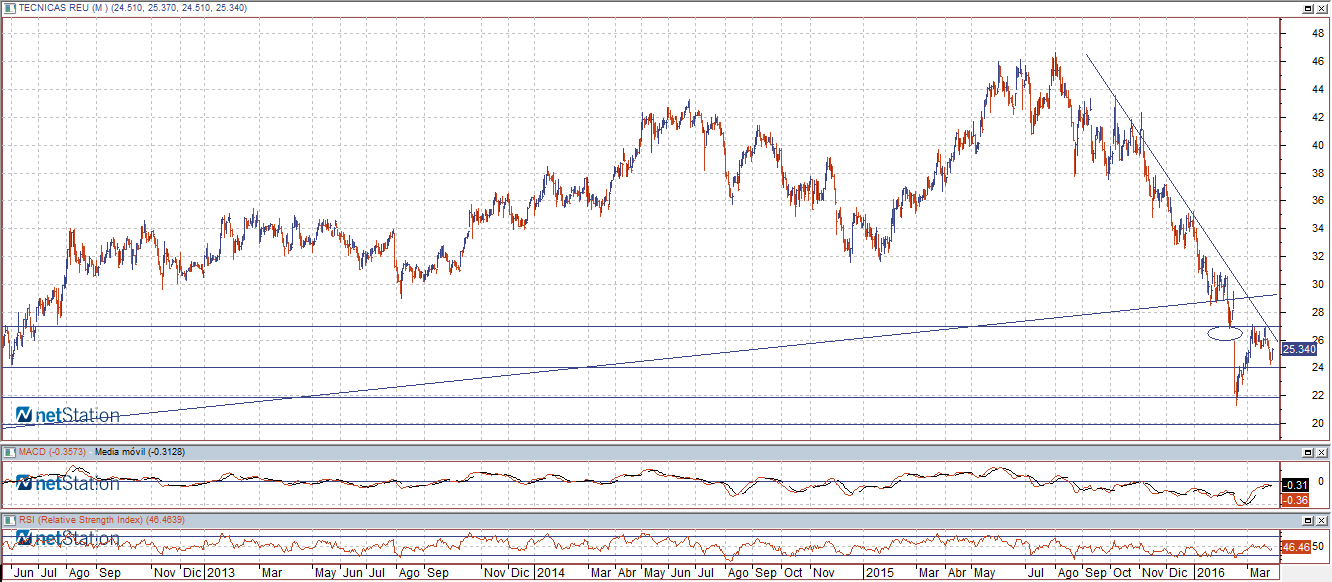Maximize the main price chart panel

[x=1307, y=7]
